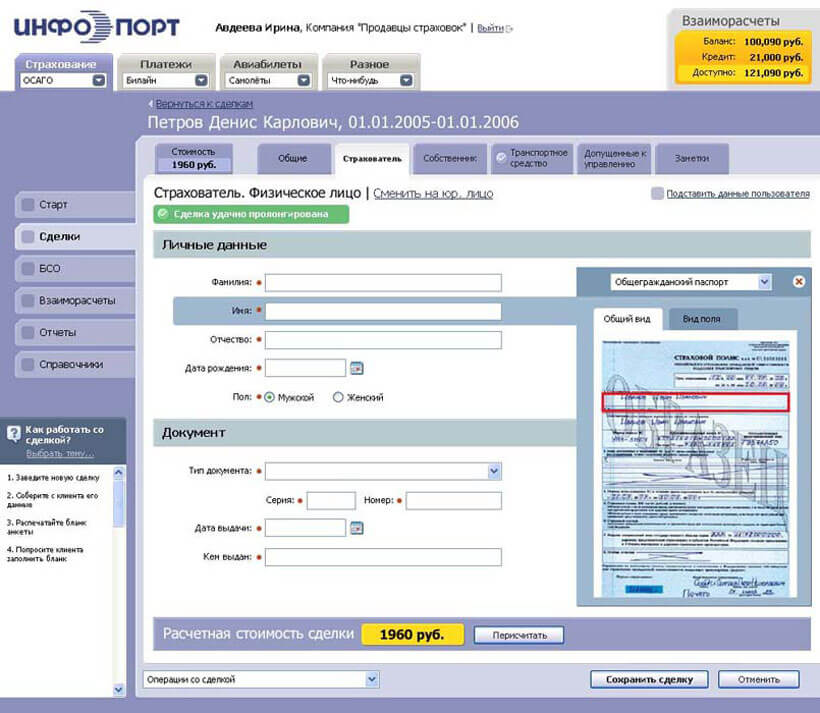820x713 pixels.
Task: Close the passport preview panel
Action: tap(798, 282)
